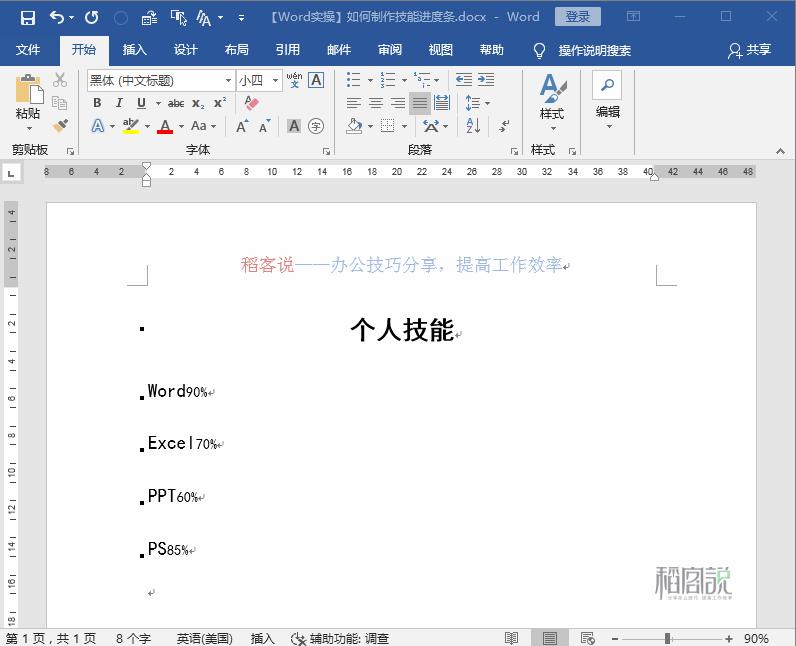Image resolution: width=796 pixels, height=646 pixels.
Task: Click the zoom slider handle
Action: pos(668,638)
